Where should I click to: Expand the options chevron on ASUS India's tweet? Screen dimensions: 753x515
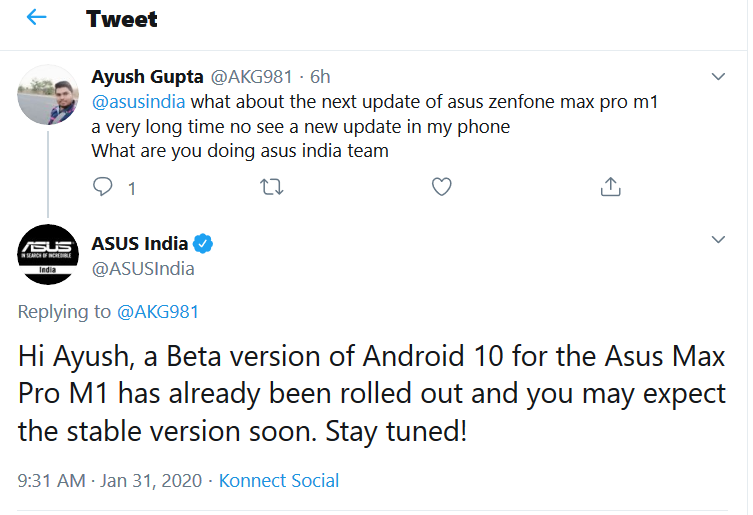coord(718,239)
